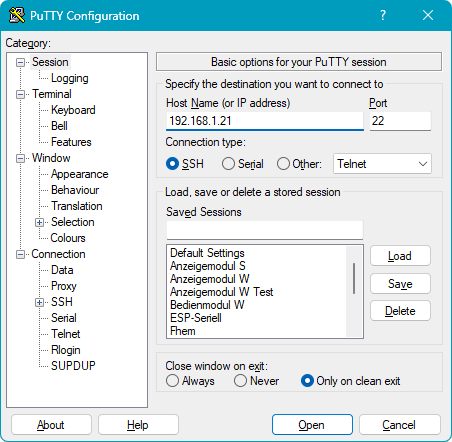Screen dimensions: 452x442
Task: Select the Bedienmodul W session
Action: (x=207, y=305)
